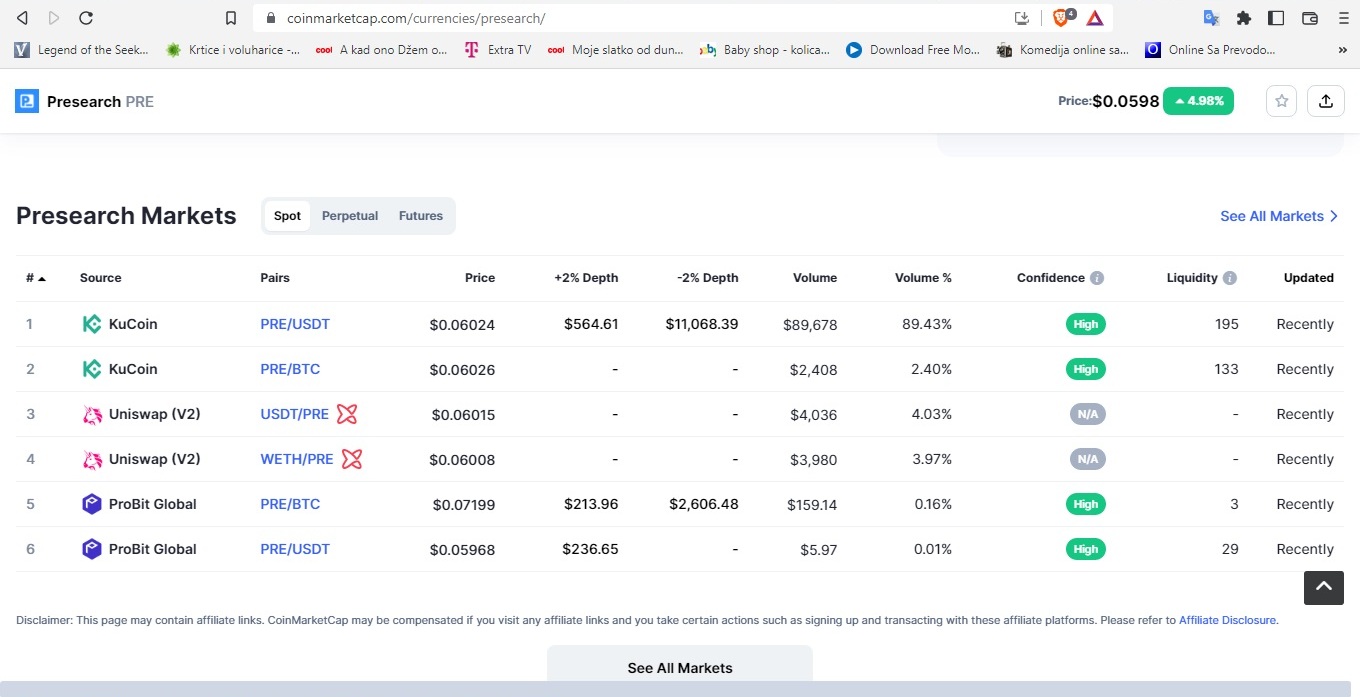Click the DEX icon next to WETH/PRE

(352, 459)
